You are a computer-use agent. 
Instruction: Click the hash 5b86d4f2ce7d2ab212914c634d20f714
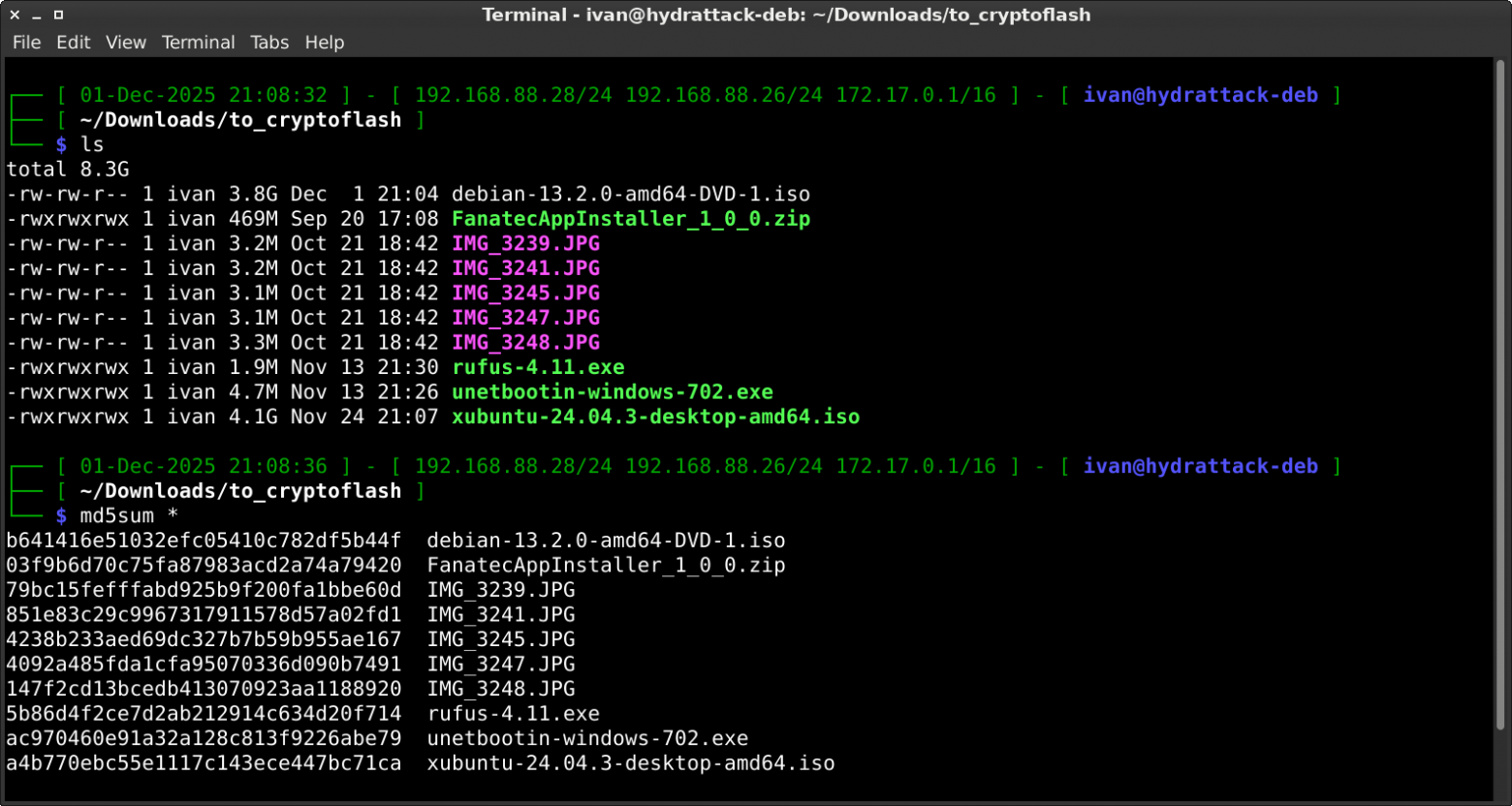[204, 714]
